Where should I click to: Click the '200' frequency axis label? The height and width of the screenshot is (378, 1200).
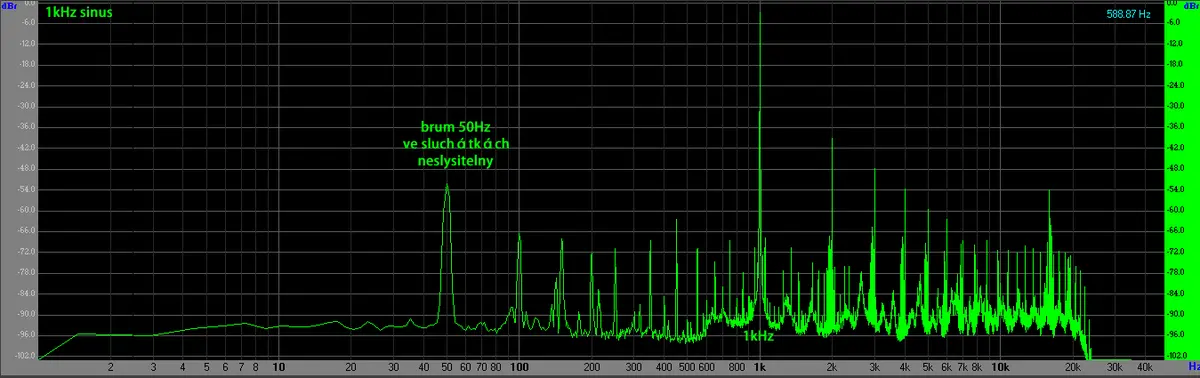tap(591, 367)
